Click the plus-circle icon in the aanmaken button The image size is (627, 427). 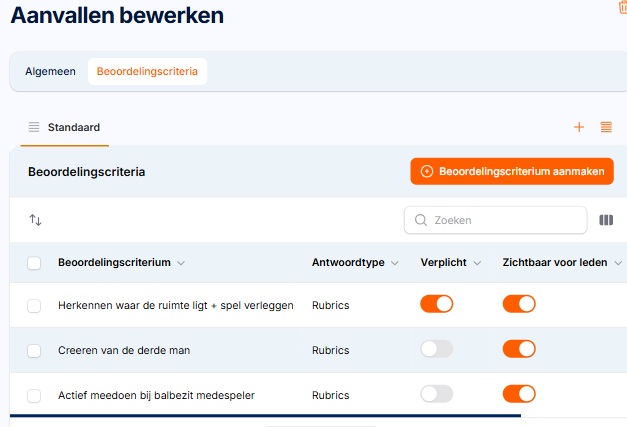427,171
